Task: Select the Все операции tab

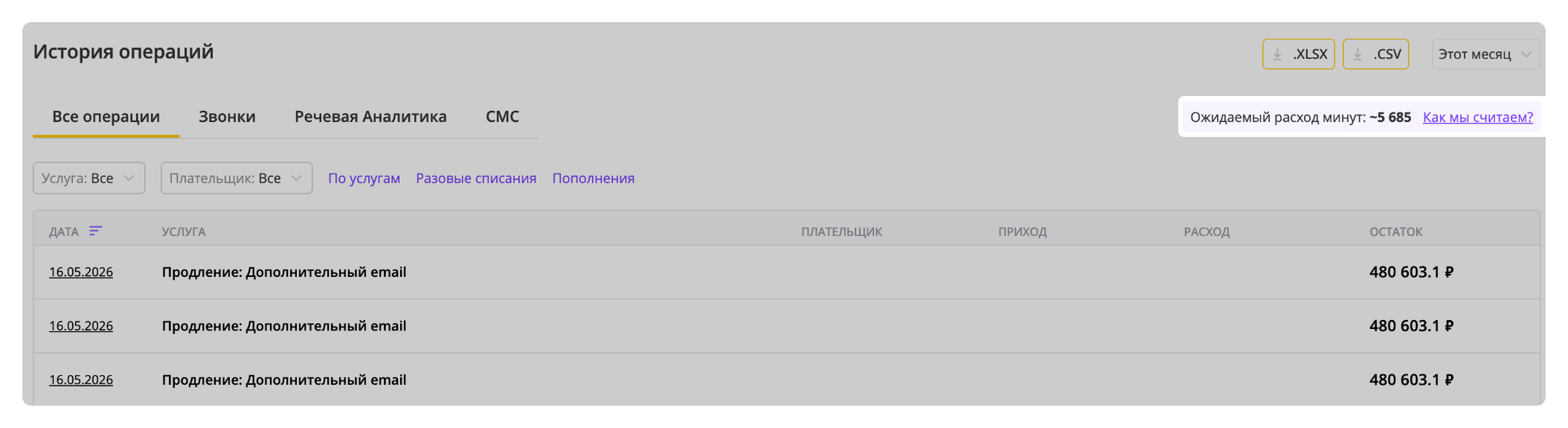Action: tap(106, 117)
